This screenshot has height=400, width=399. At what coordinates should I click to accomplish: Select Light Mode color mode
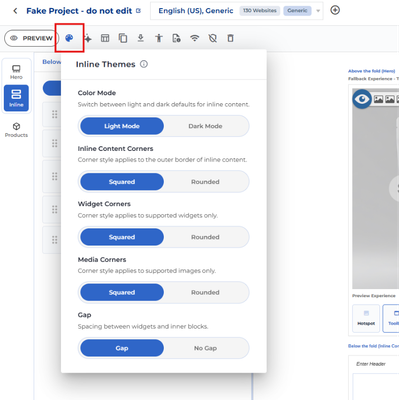(122, 126)
